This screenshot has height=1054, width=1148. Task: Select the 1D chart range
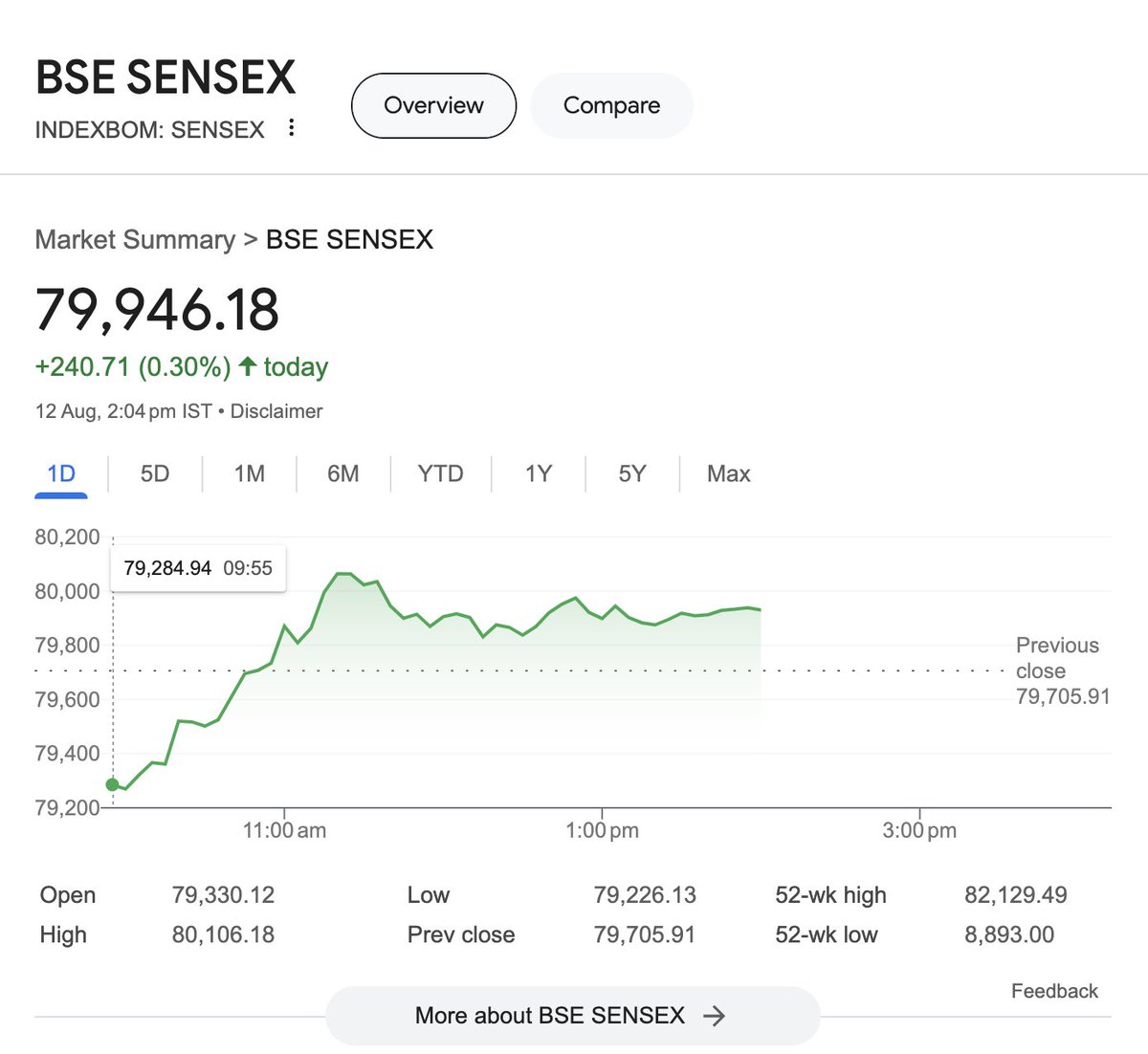click(61, 474)
